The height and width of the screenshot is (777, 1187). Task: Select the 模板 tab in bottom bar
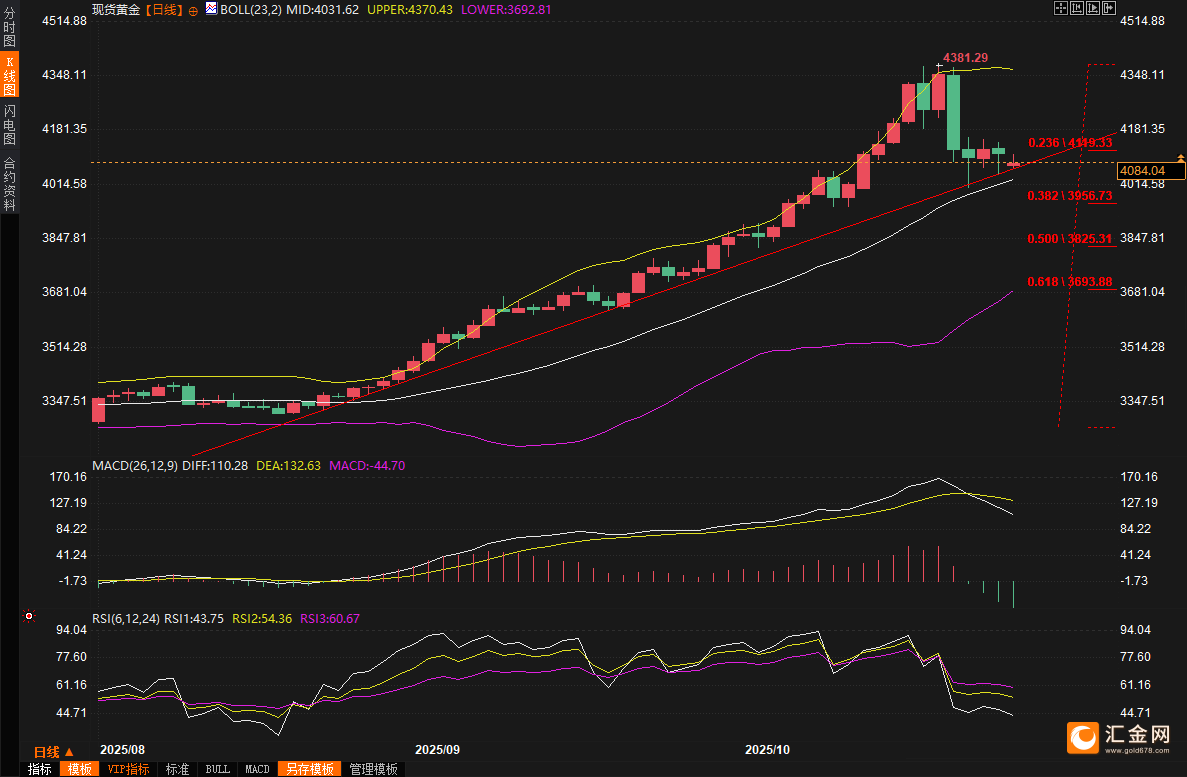tap(79, 769)
